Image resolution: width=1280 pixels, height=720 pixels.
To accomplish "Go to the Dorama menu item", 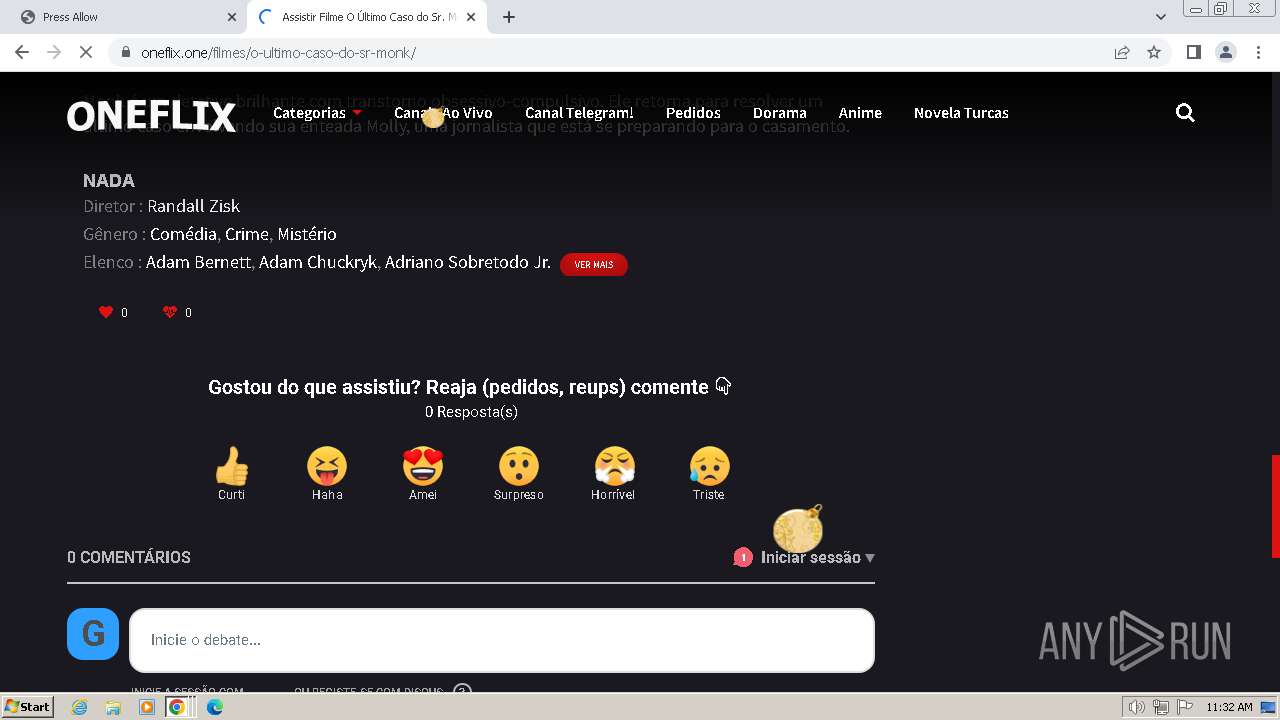I will pyautogui.click(x=780, y=113).
